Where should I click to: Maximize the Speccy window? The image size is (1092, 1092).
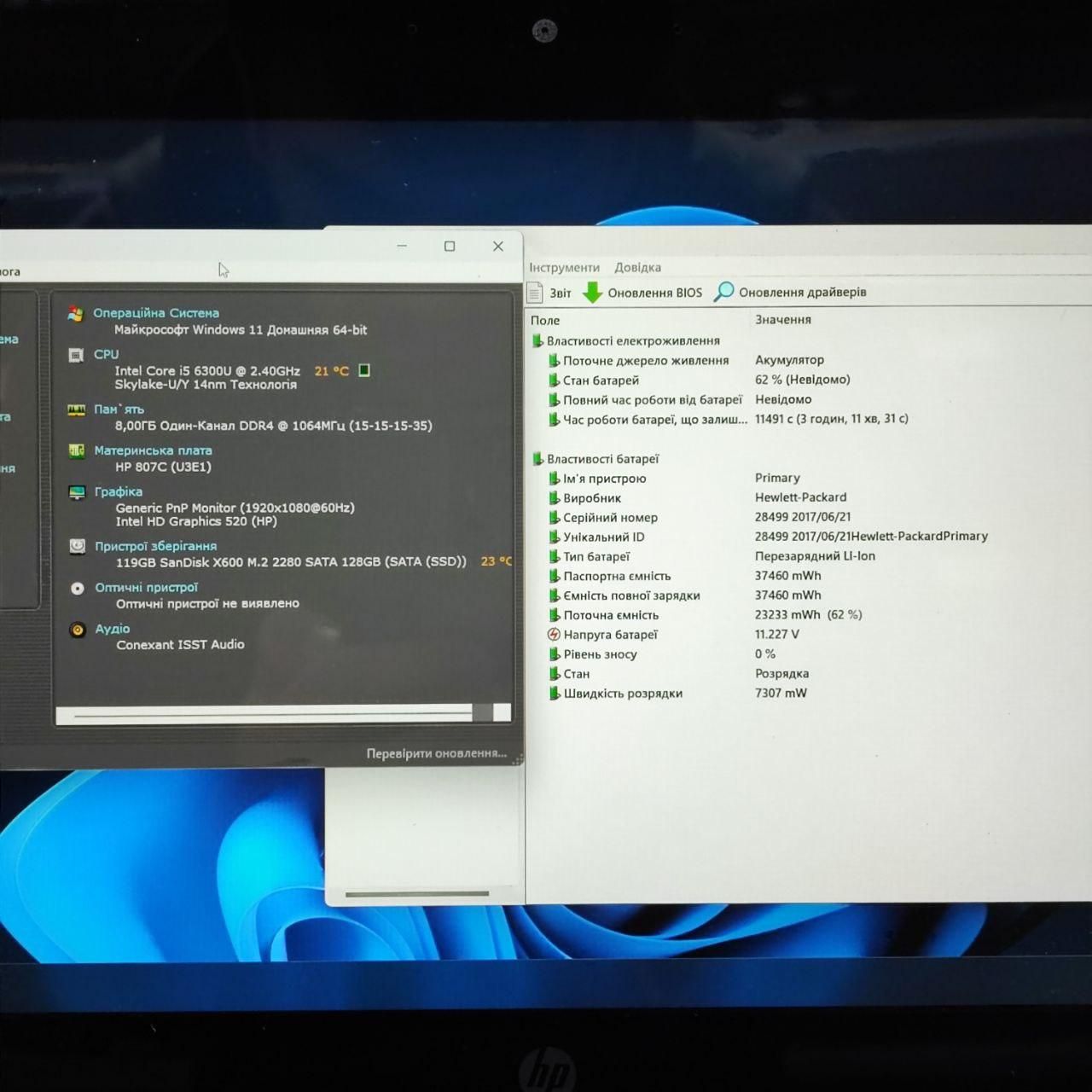click(x=450, y=247)
